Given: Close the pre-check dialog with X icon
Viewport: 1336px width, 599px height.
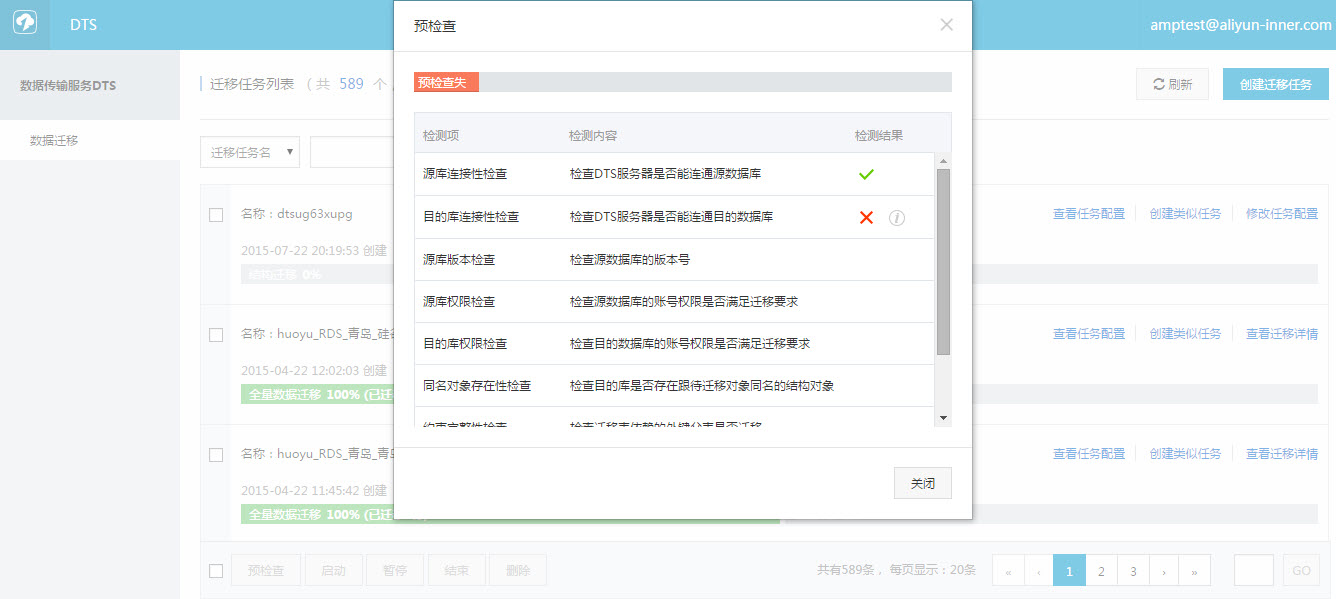Looking at the screenshot, I should pyautogui.click(x=946, y=25).
